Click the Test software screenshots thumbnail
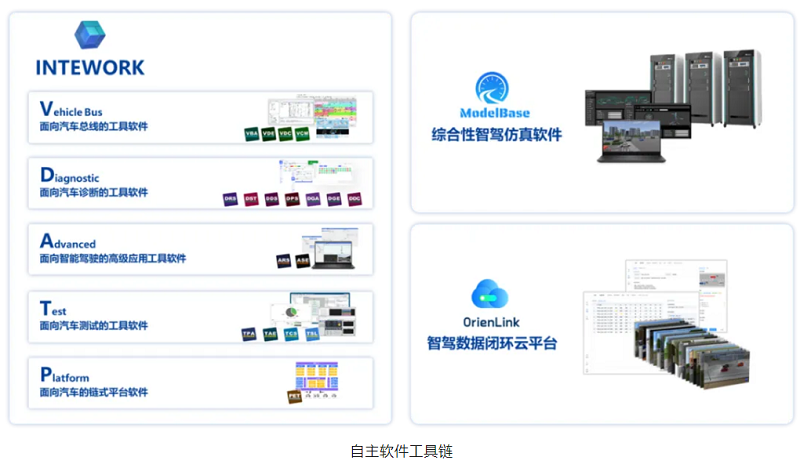The width and height of the screenshot is (800, 464). click(314, 313)
